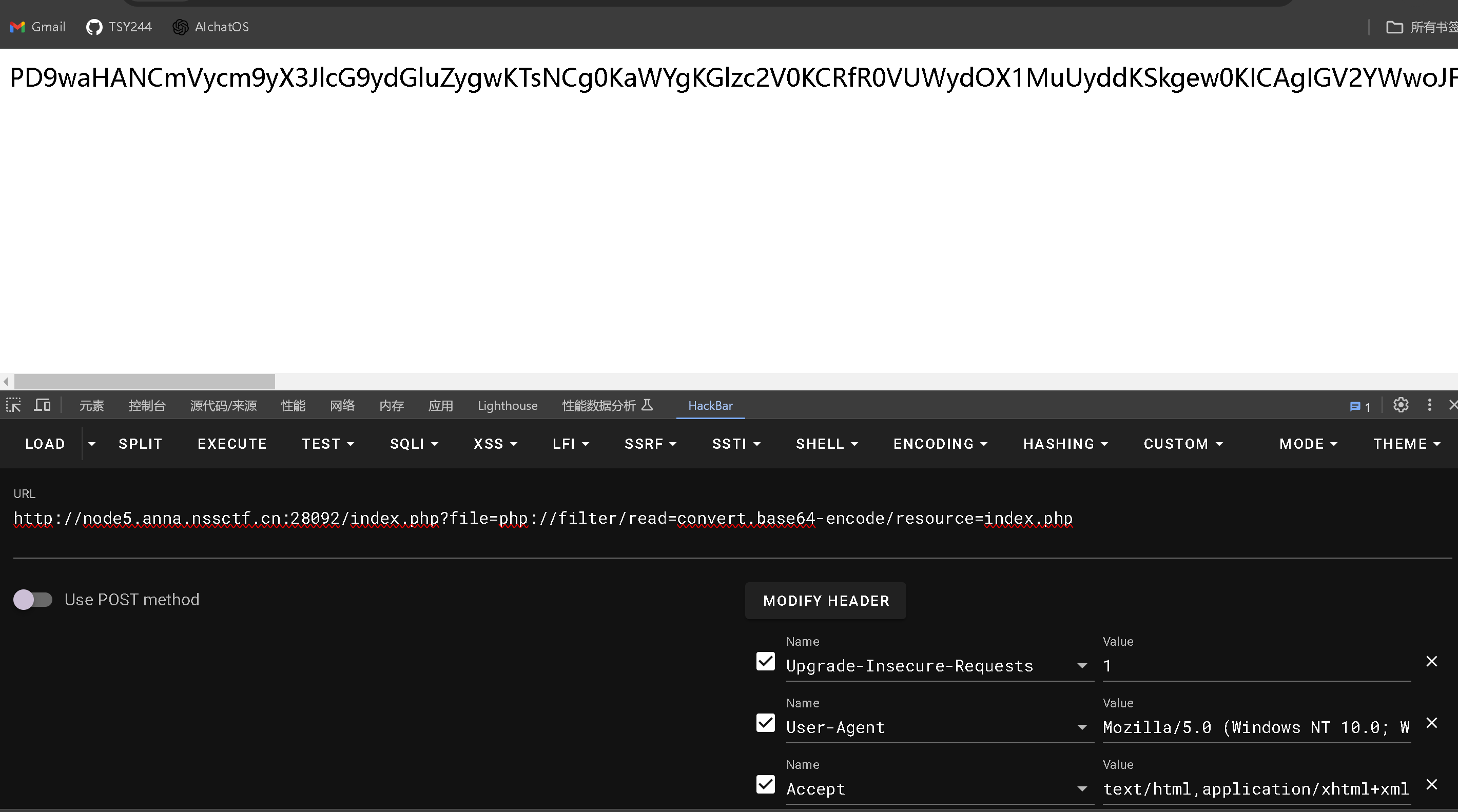Remove the User-Agent header row

click(x=1431, y=723)
